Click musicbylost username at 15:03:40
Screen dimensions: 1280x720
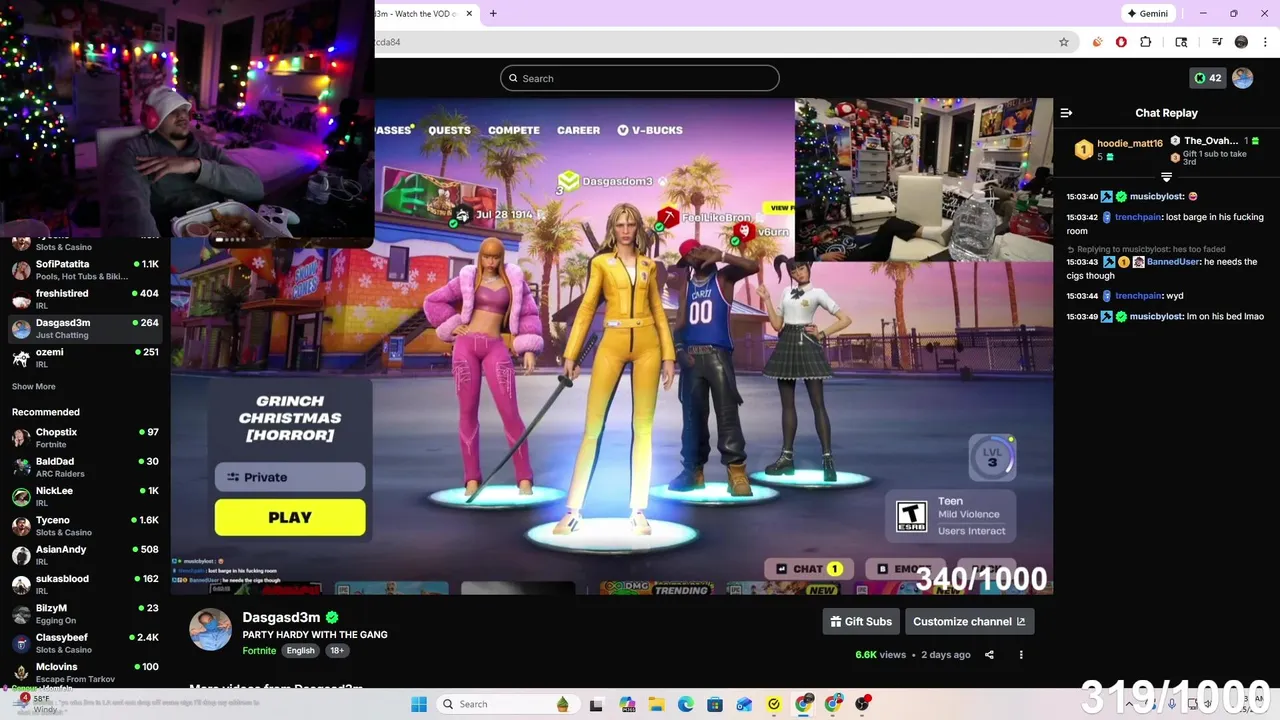point(1157,197)
